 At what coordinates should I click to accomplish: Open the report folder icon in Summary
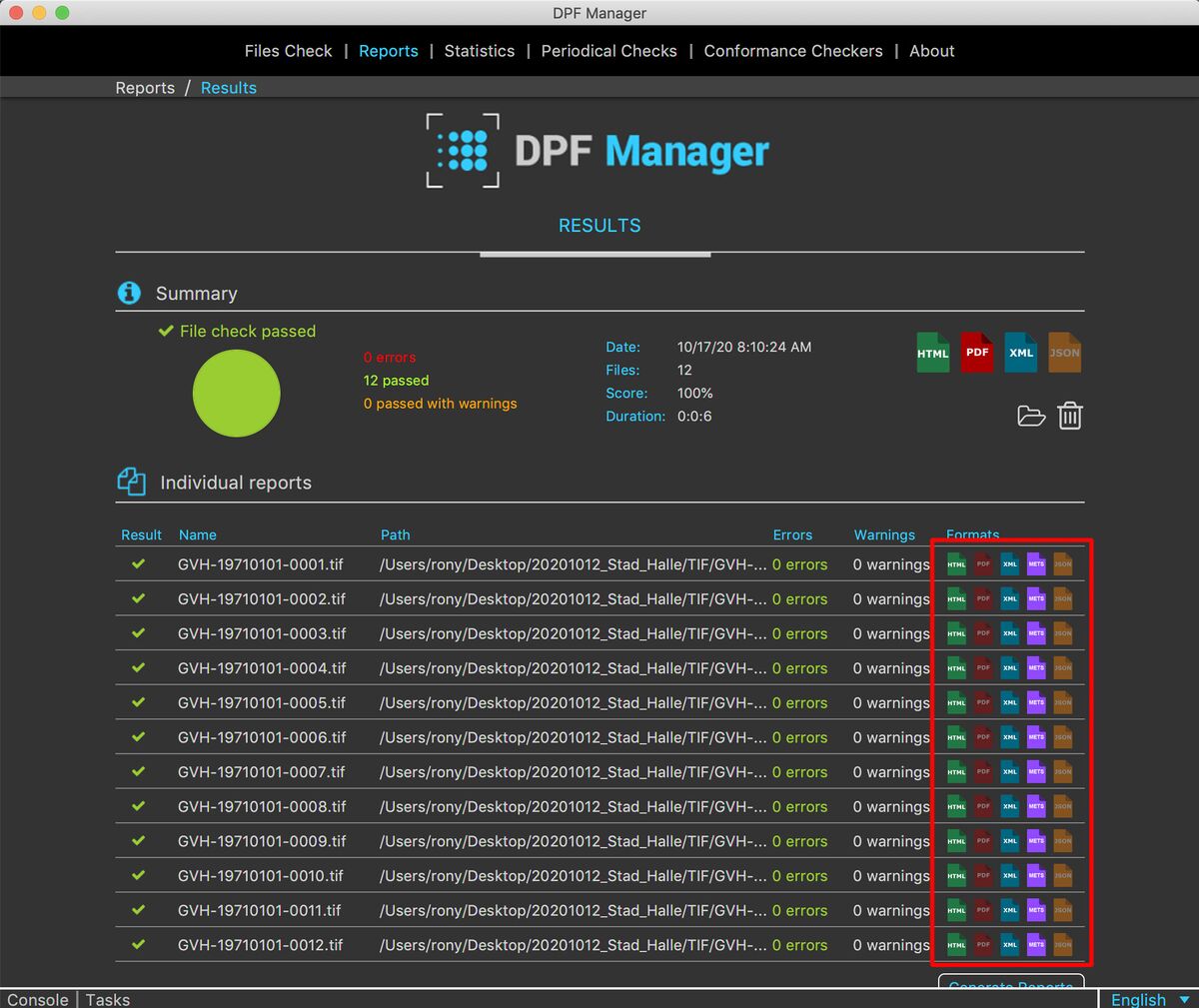pos(1030,416)
